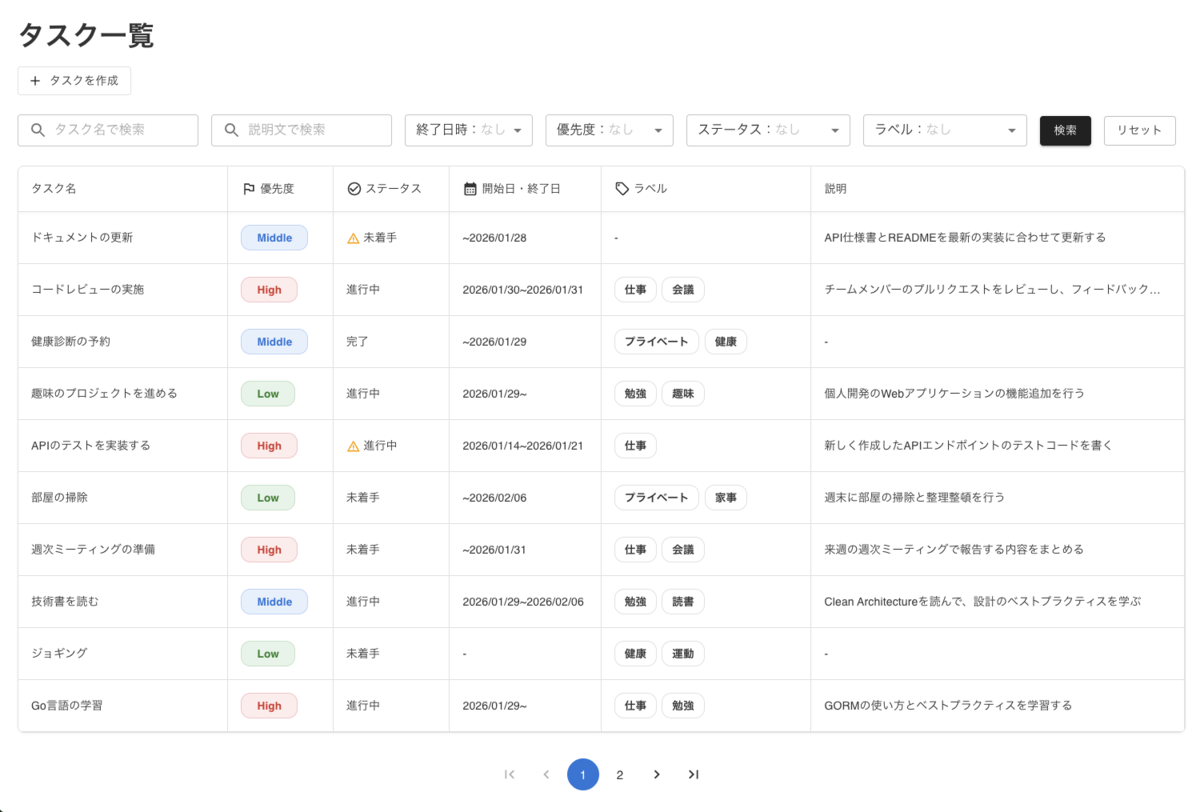This screenshot has height=812, width=1200.
Task: Go to first page of pagination
Action: click(x=510, y=774)
